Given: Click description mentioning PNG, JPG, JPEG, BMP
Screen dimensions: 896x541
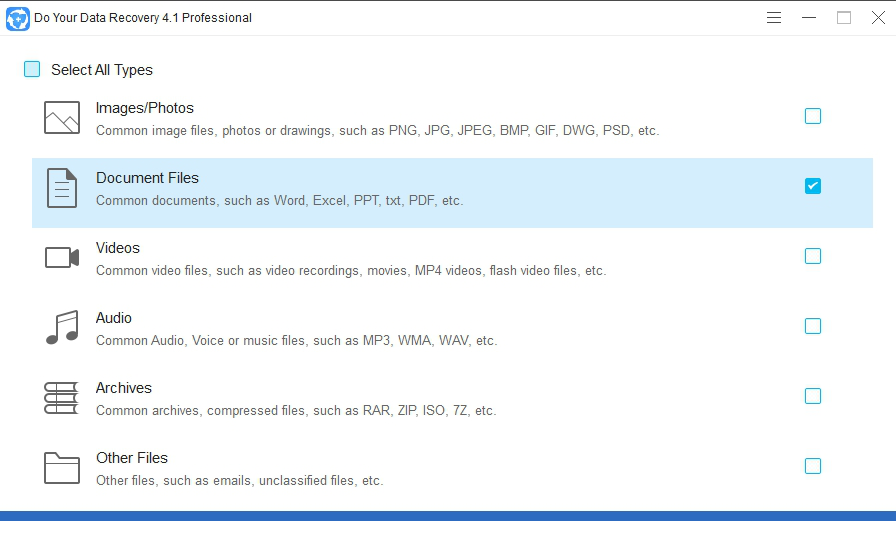Looking at the screenshot, I should pyautogui.click(x=378, y=130).
